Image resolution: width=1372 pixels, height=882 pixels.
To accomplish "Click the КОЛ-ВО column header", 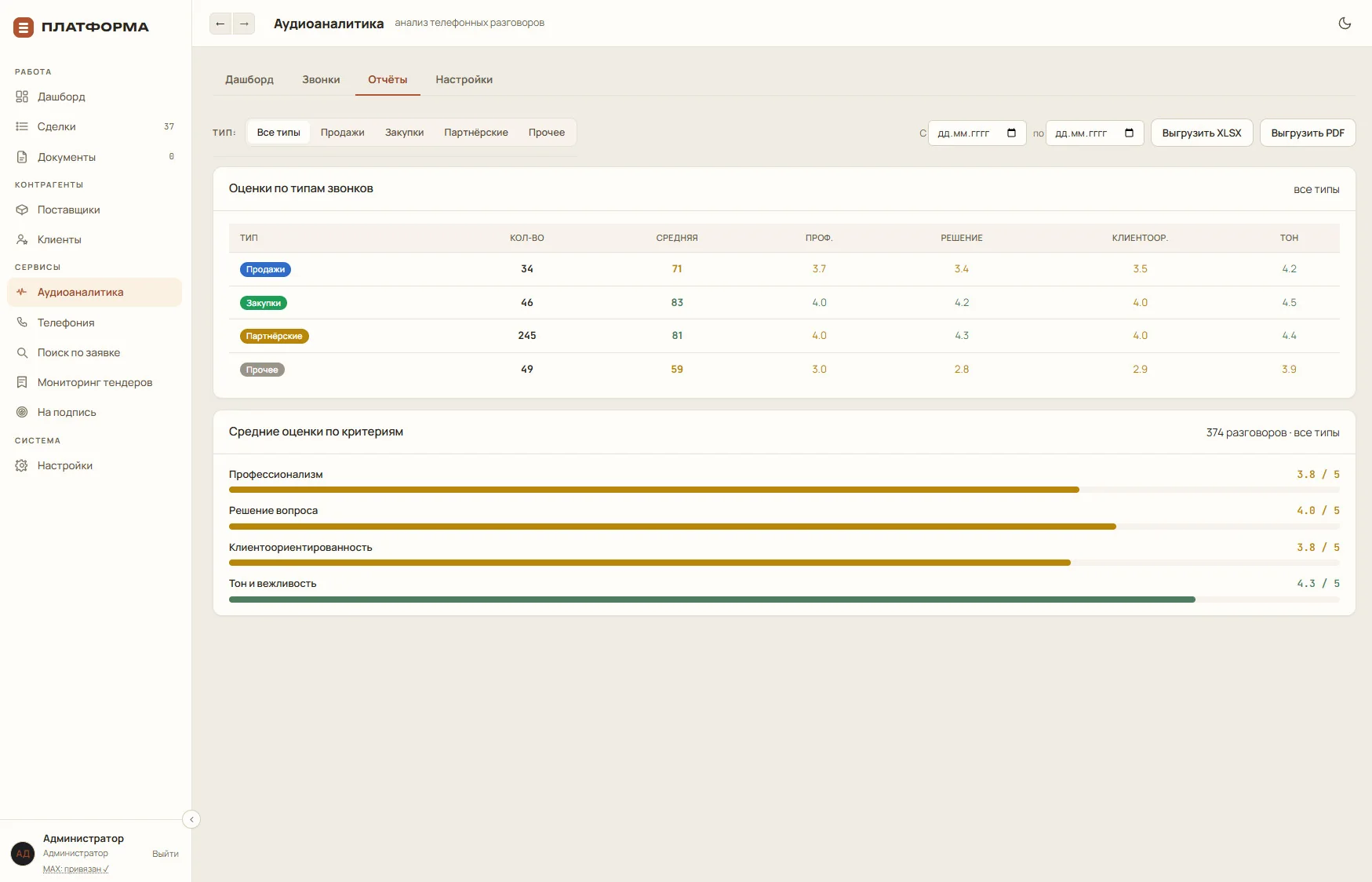I will click(527, 238).
